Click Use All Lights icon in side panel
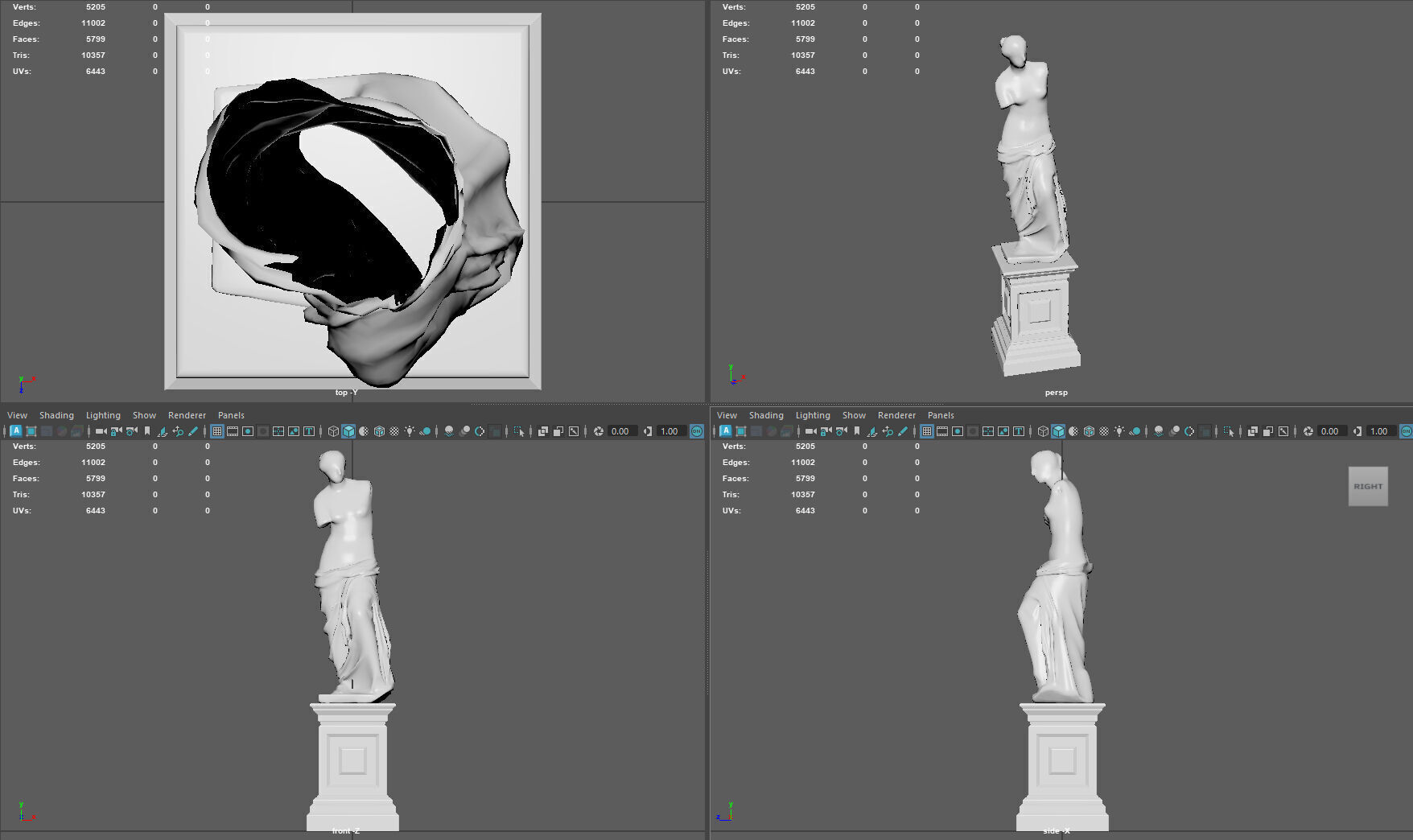The image size is (1413, 840). [1119, 431]
